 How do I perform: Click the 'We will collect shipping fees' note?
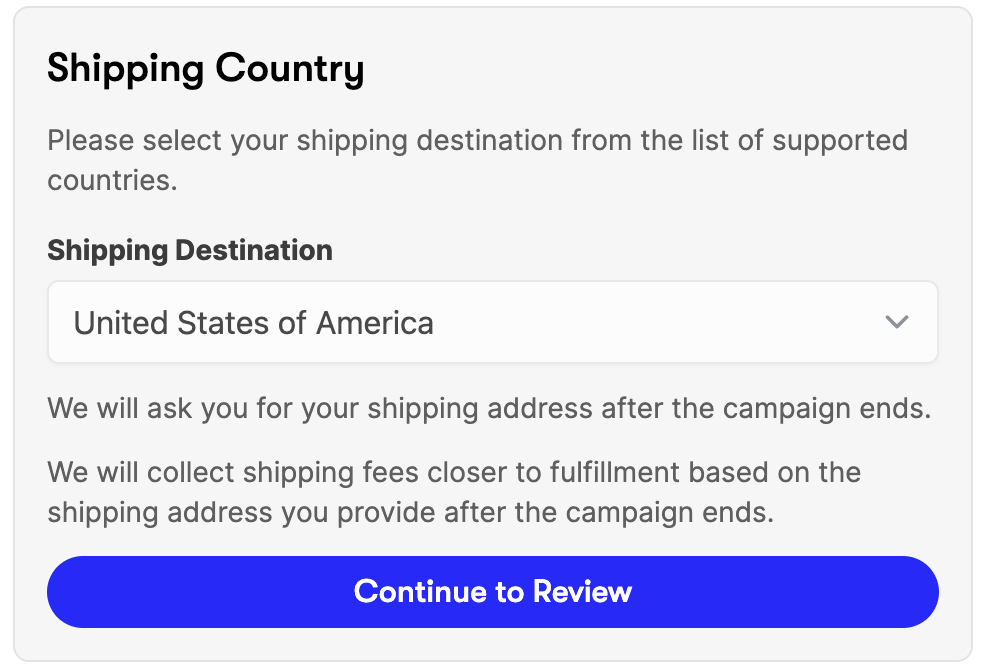[454, 472]
